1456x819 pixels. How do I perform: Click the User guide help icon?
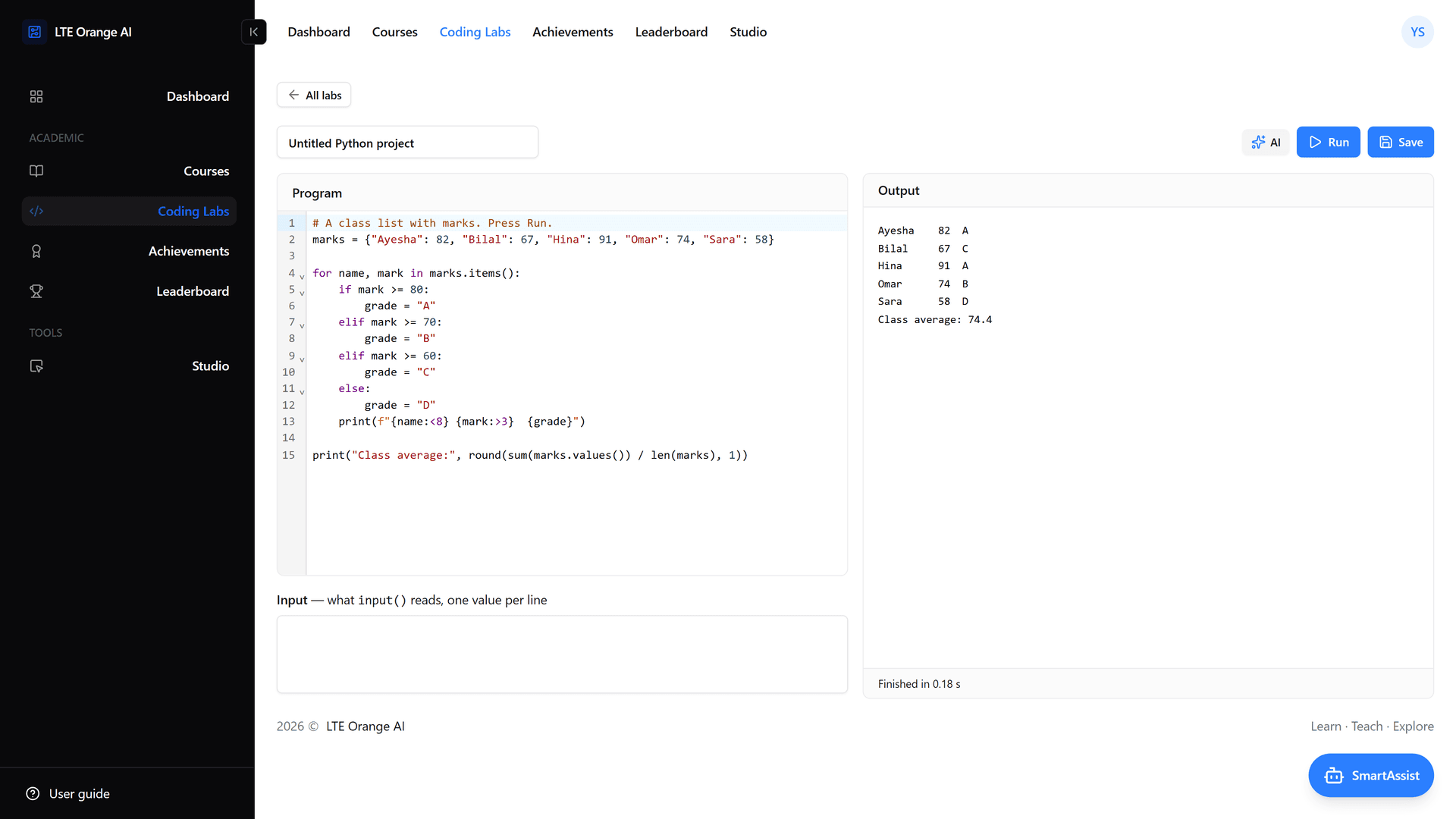point(33,793)
